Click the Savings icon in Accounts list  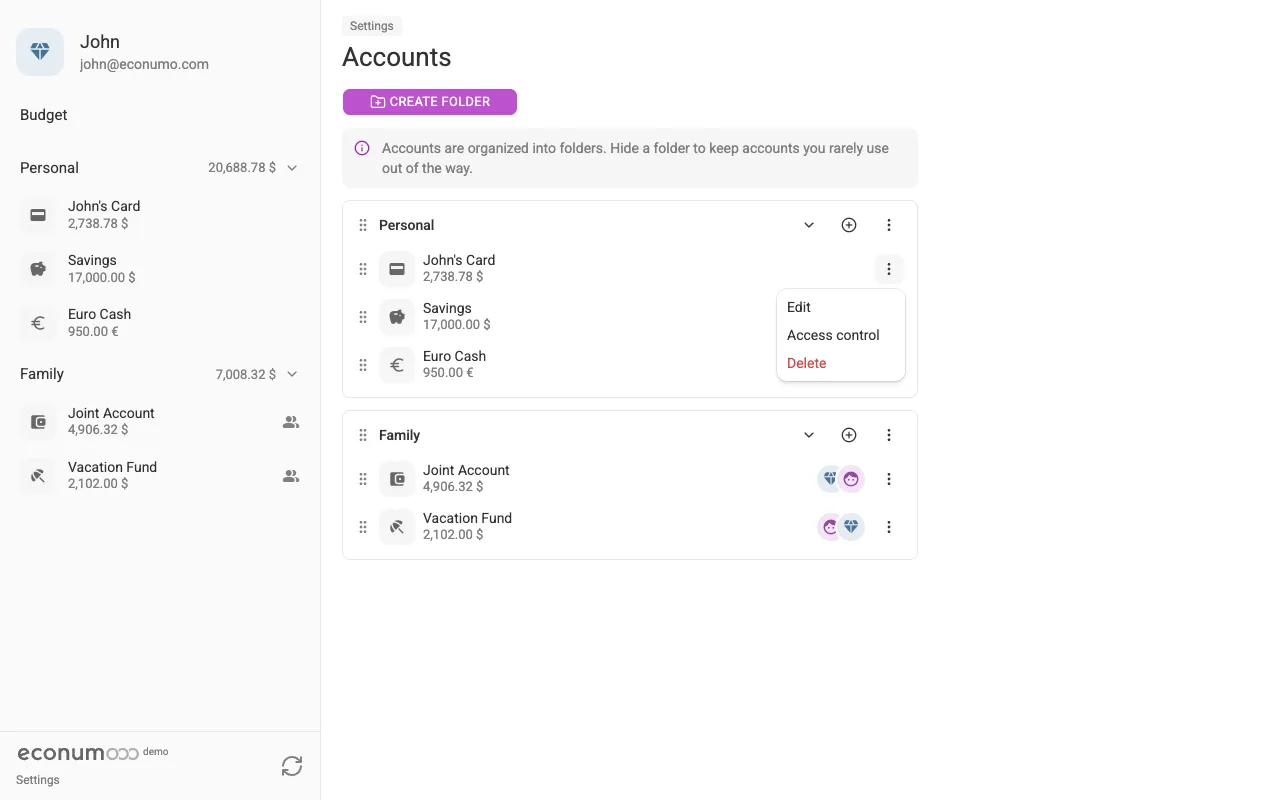pos(397,317)
